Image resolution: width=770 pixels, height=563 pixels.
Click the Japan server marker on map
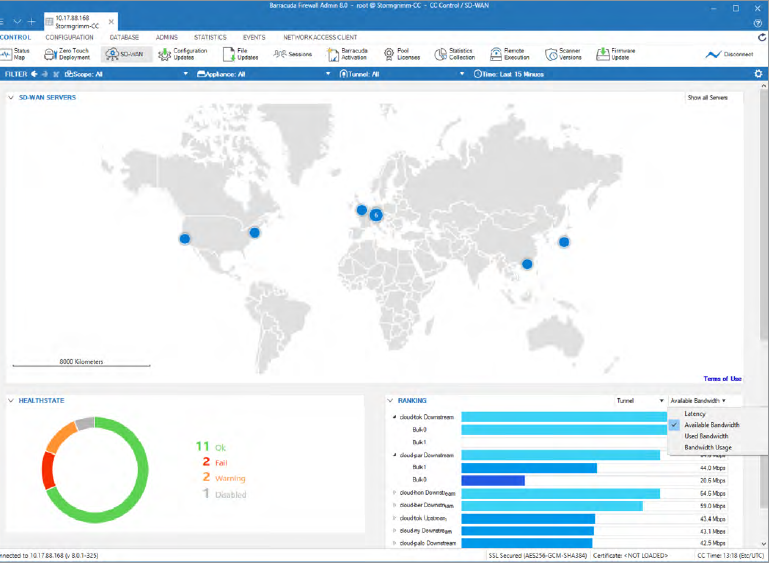click(564, 242)
